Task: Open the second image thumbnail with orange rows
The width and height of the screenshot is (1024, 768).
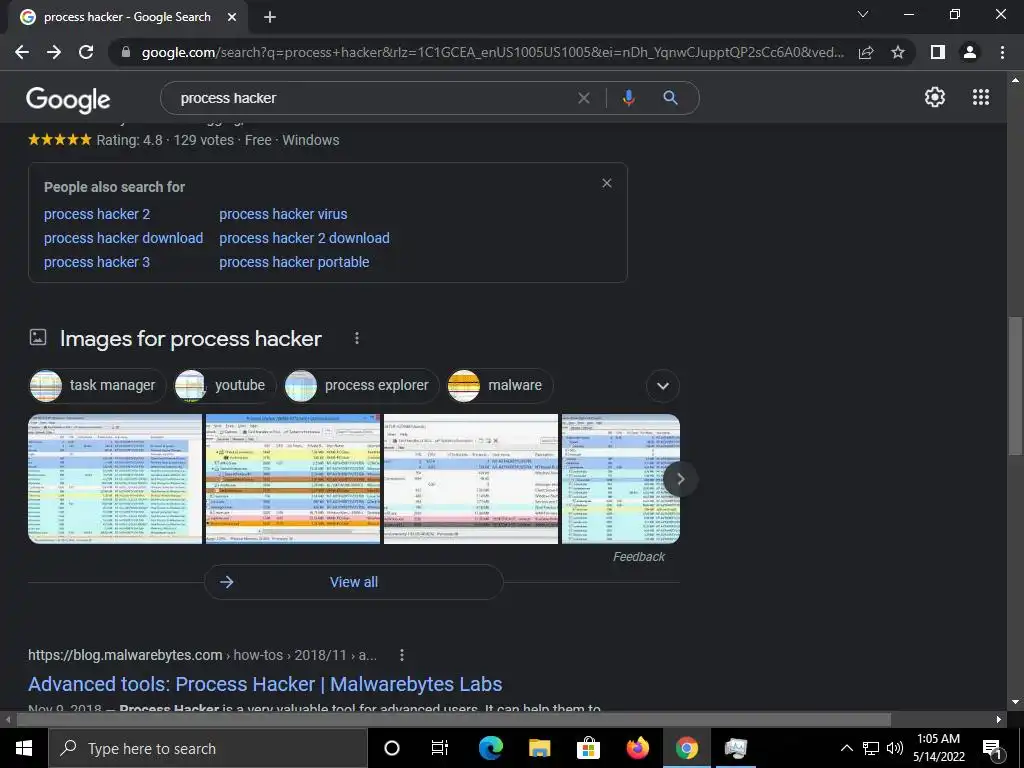Action: 293,479
